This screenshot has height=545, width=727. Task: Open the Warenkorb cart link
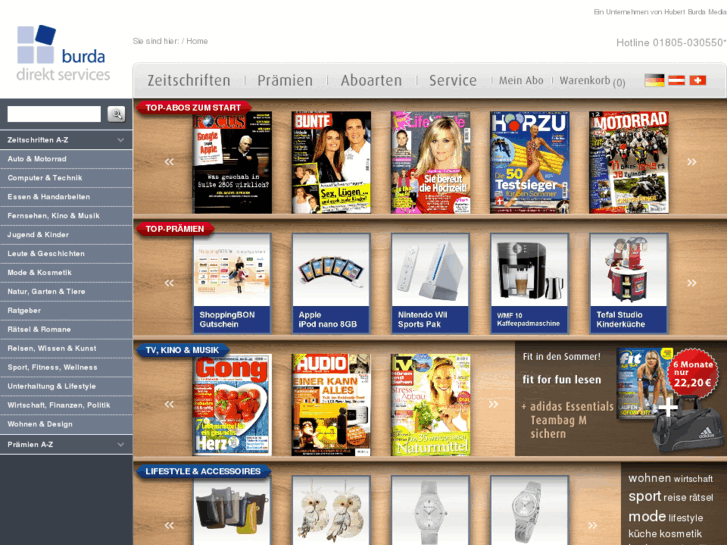click(x=592, y=81)
